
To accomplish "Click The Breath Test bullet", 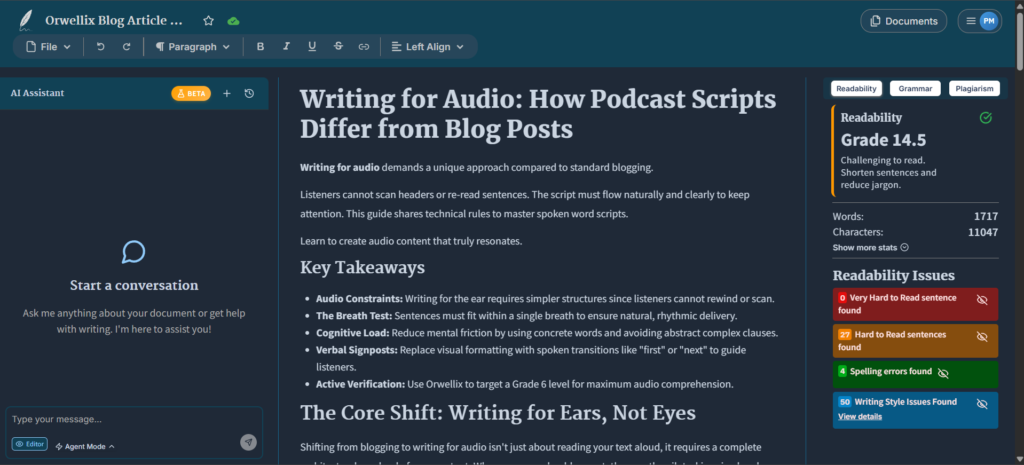I will point(526,316).
